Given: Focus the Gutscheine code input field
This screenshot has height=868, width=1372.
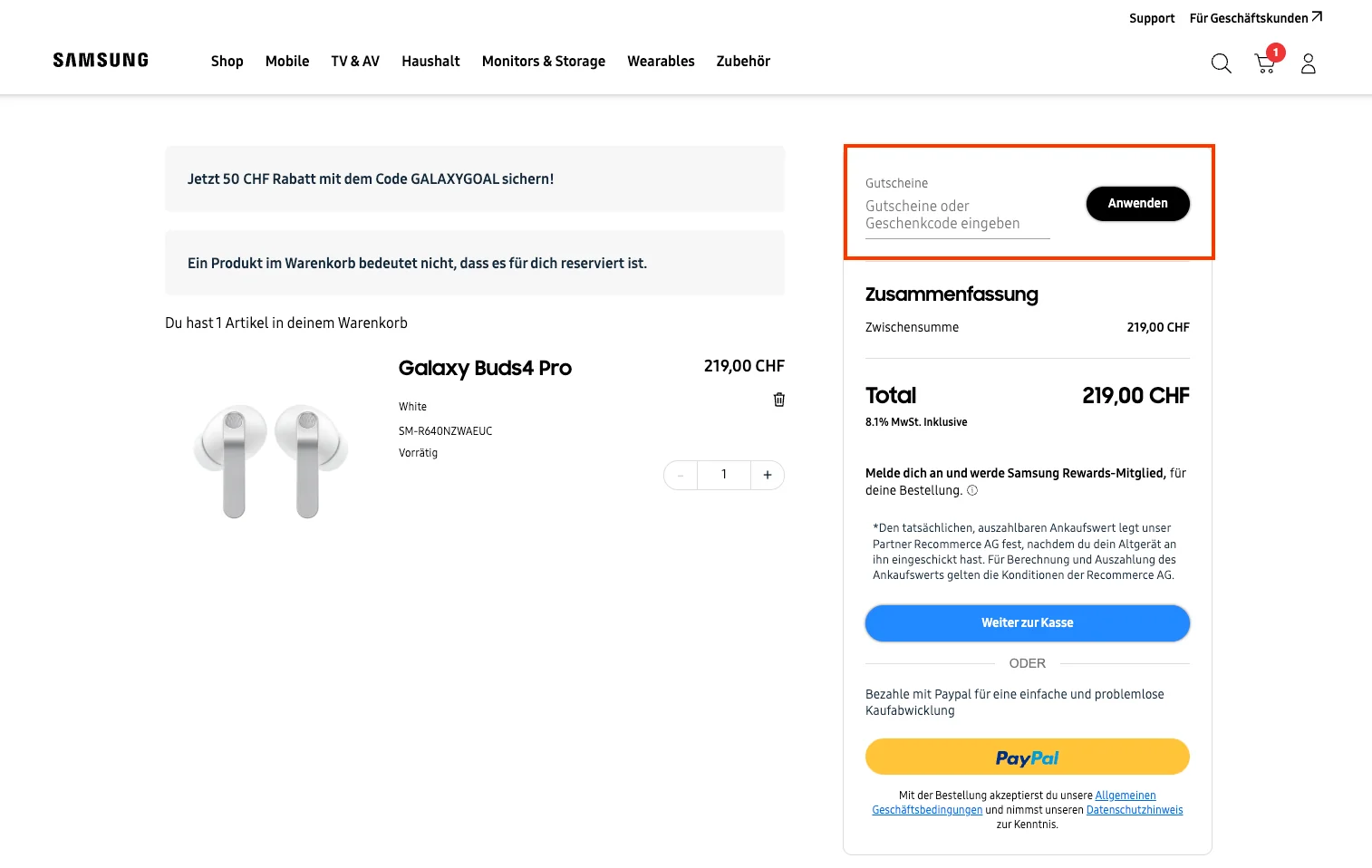Looking at the screenshot, I should pos(957,216).
